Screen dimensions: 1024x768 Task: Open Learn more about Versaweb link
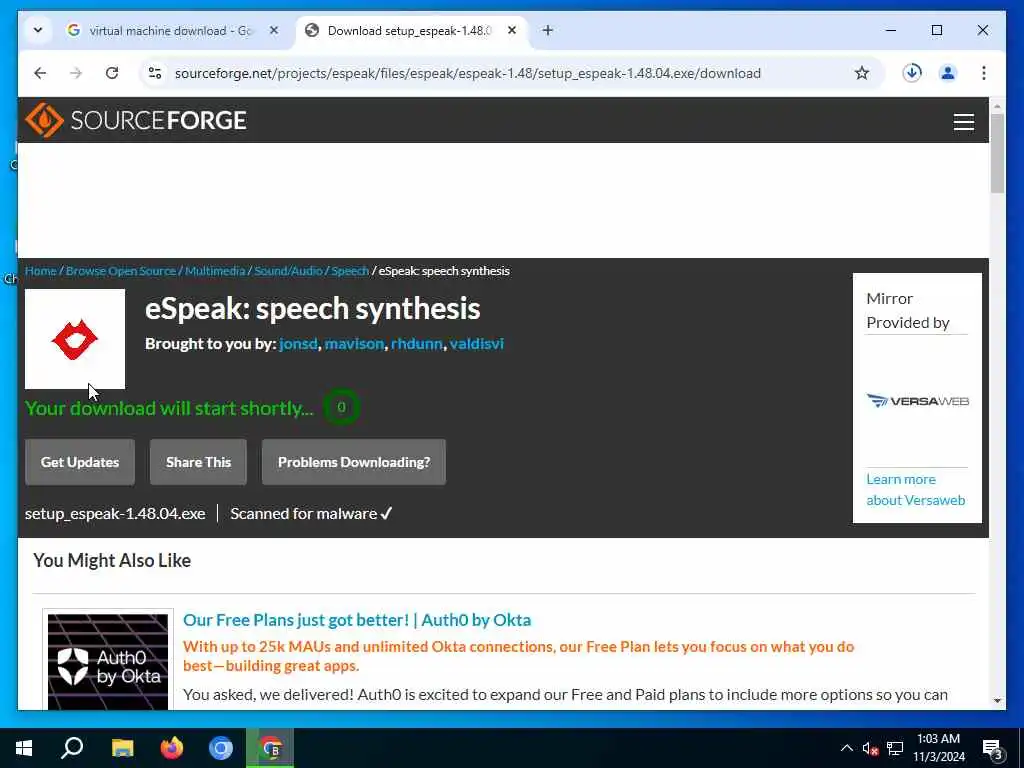[916, 489]
